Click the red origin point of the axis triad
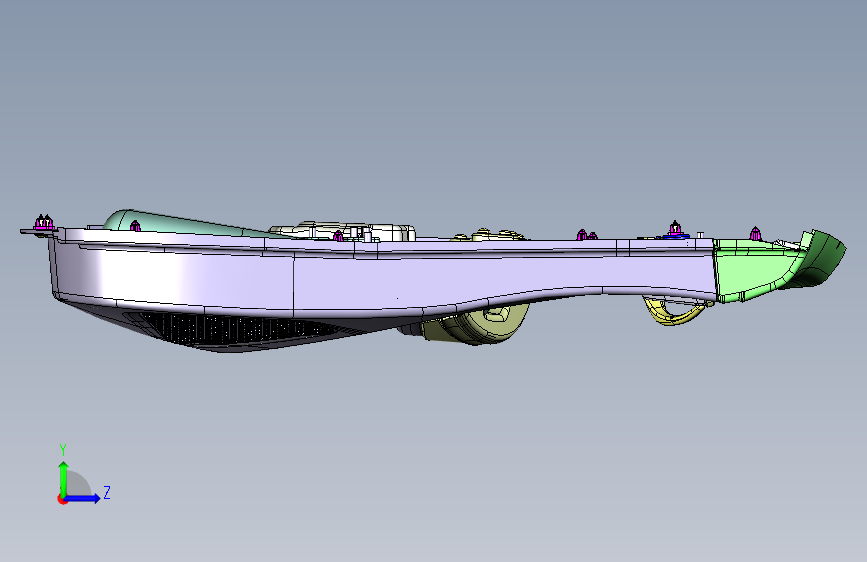The image size is (867, 562). pyautogui.click(x=61, y=499)
